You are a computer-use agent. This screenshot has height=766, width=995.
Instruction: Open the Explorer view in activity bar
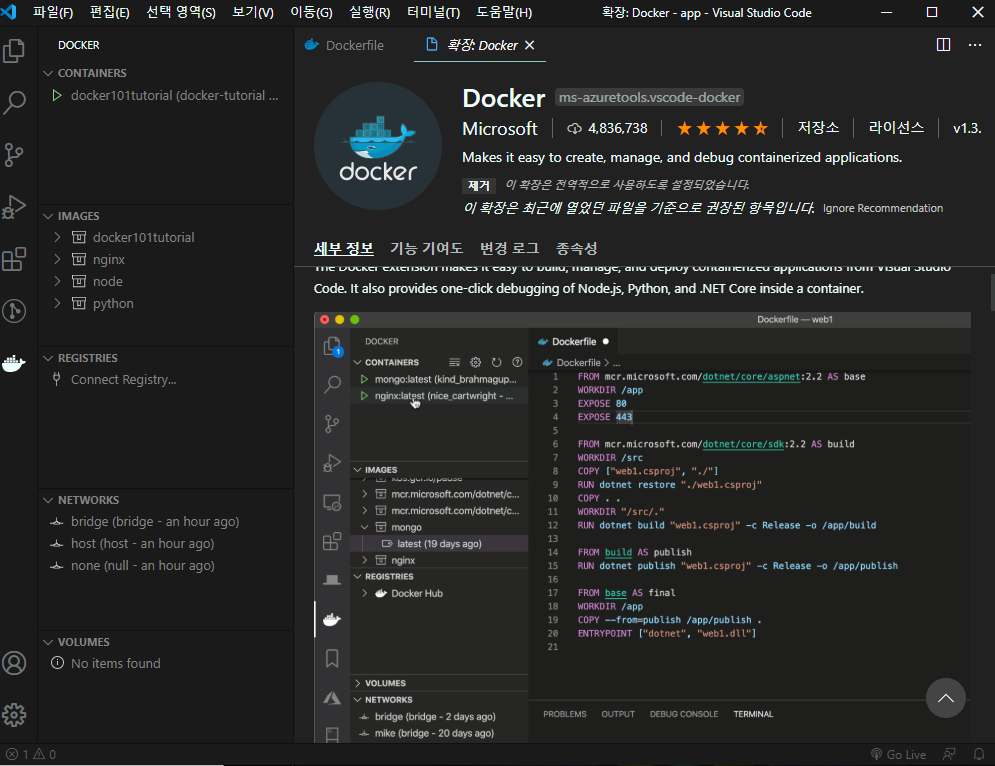[14, 51]
